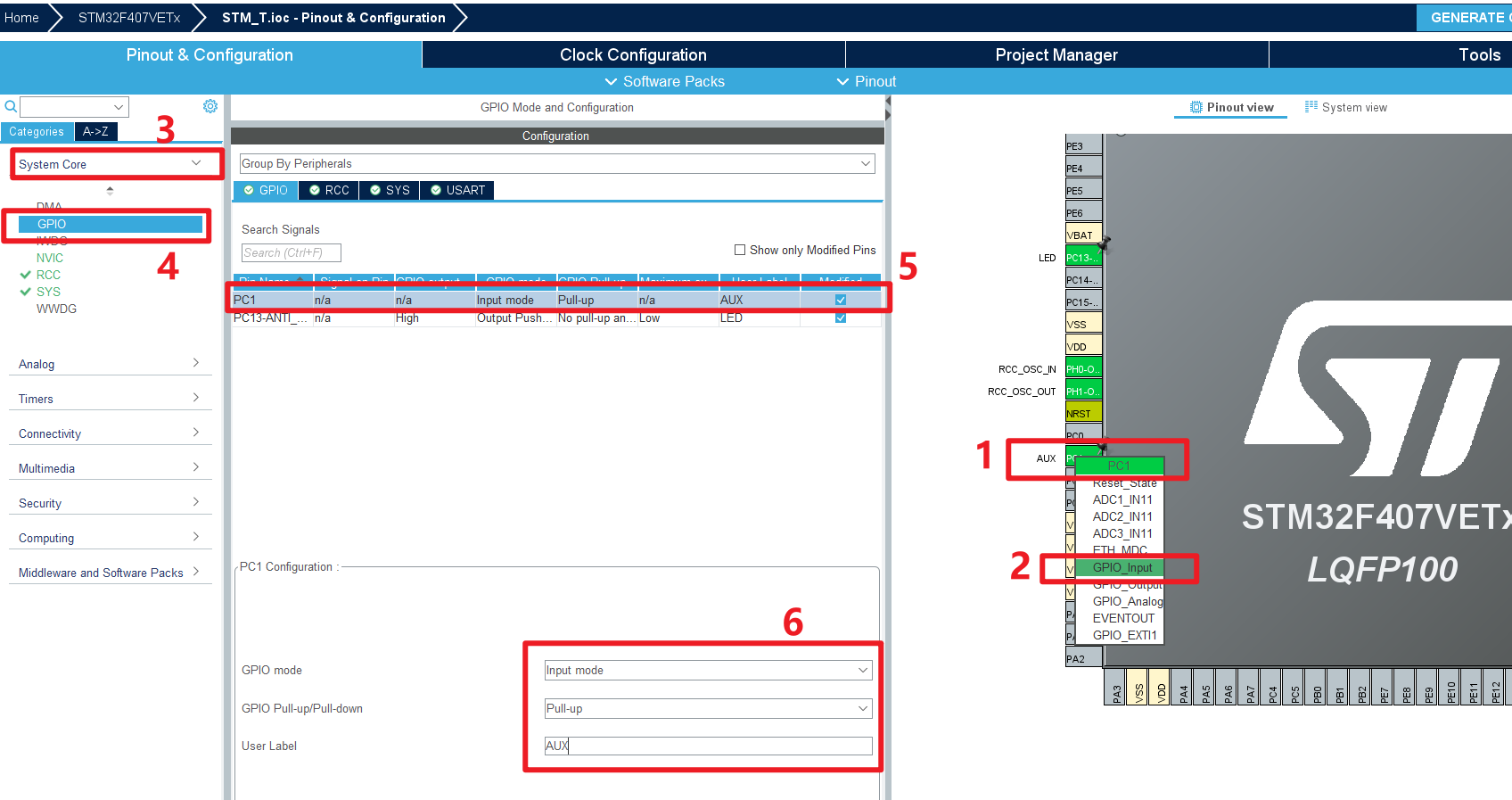Toggle the Modified checkbox for PC13-ANTI row
The image size is (1512, 800).
[x=841, y=318]
